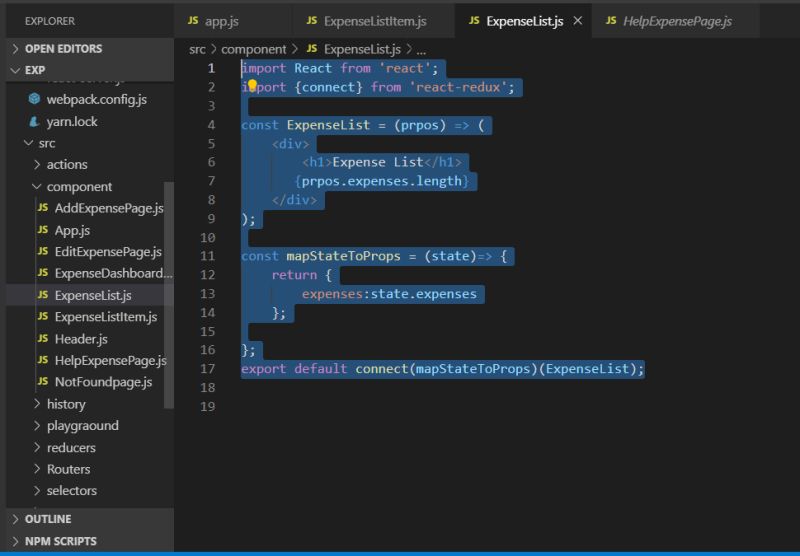800x556 pixels.
Task: Open Header.js in the explorer
Action: [81, 339]
